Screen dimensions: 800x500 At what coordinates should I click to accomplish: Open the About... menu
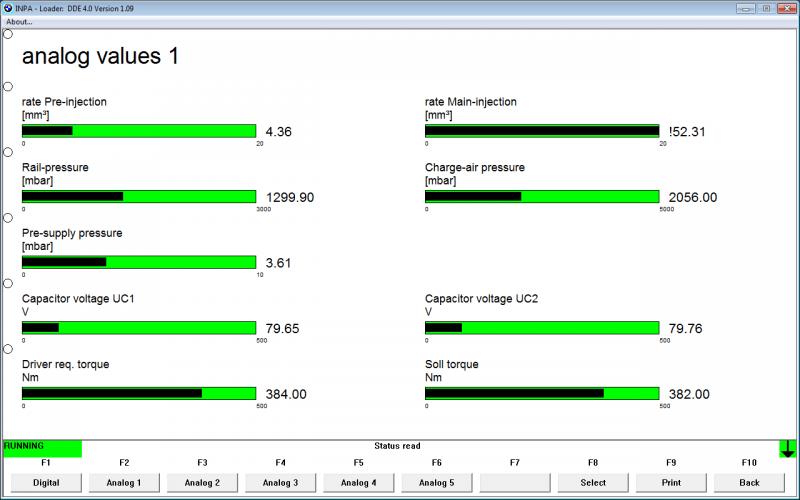pyautogui.click(x=19, y=21)
